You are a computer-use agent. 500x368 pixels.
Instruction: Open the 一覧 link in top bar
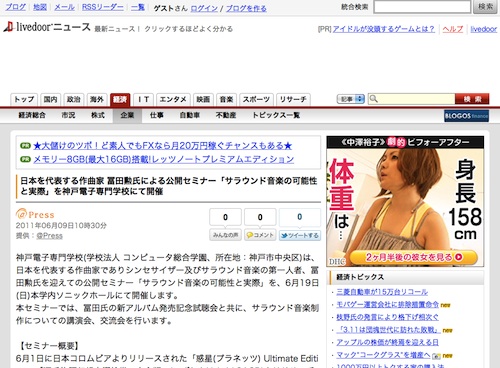tap(138, 7)
